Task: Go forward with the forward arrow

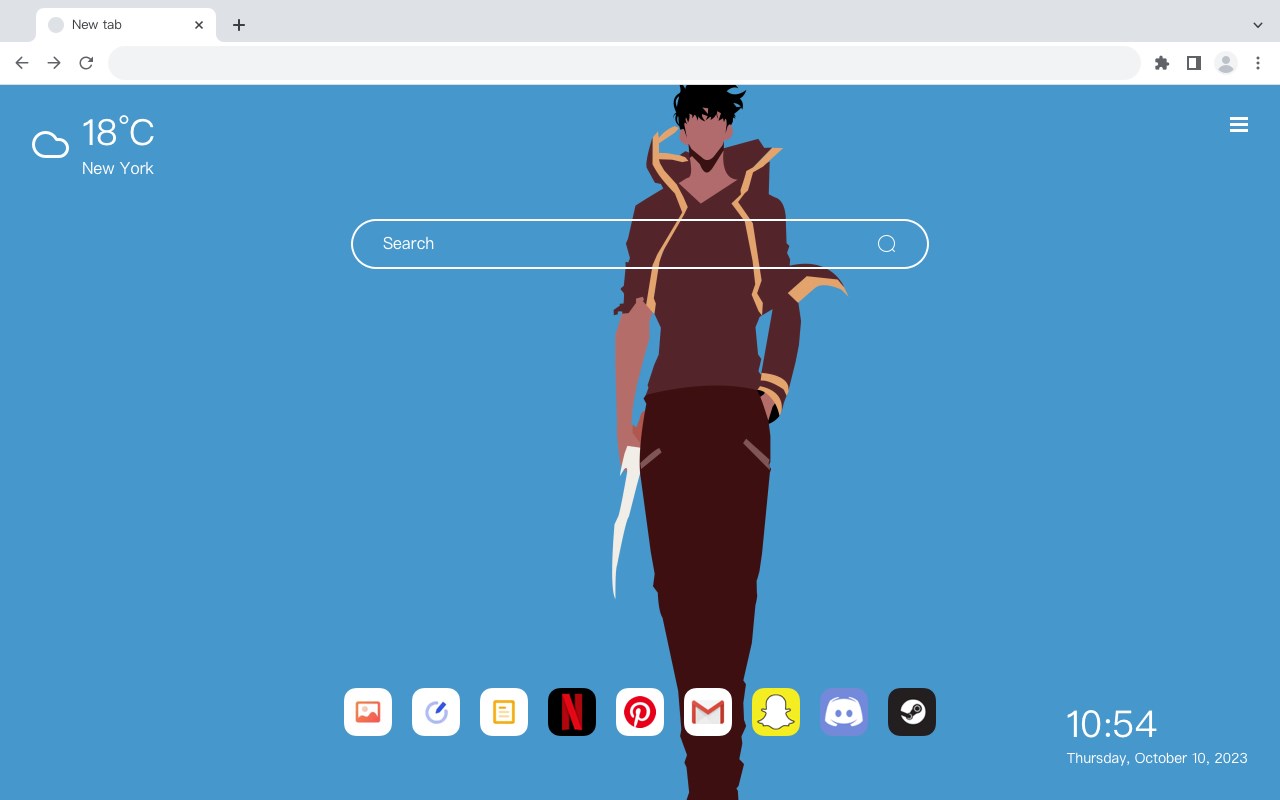Action: click(x=54, y=63)
